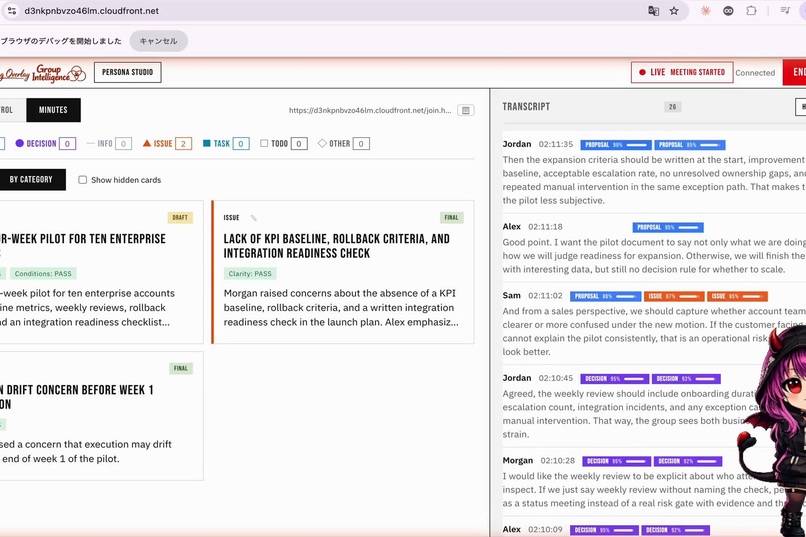The width and height of the screenshot is (806, 537).
Task: Click the Connected status label
Action: (x=755, y=73)
